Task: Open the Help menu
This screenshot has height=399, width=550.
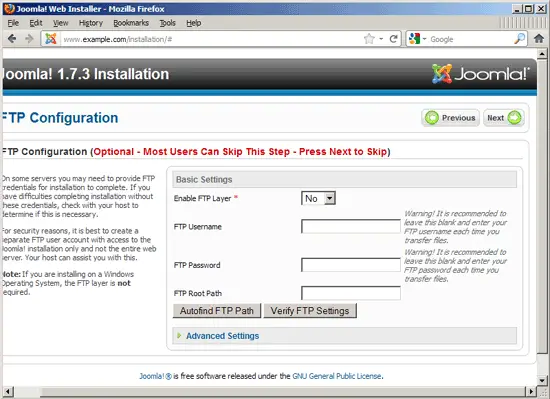Action: point(193,23)
